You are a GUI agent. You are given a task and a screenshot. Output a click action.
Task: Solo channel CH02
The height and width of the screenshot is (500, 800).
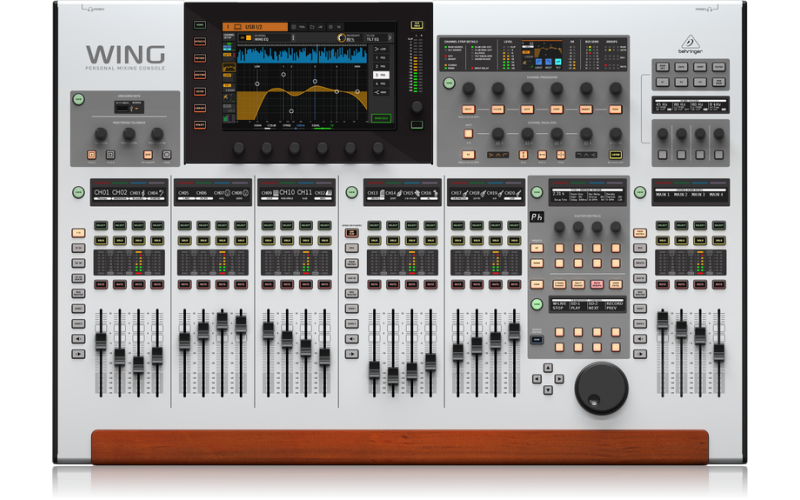point(119,240)
